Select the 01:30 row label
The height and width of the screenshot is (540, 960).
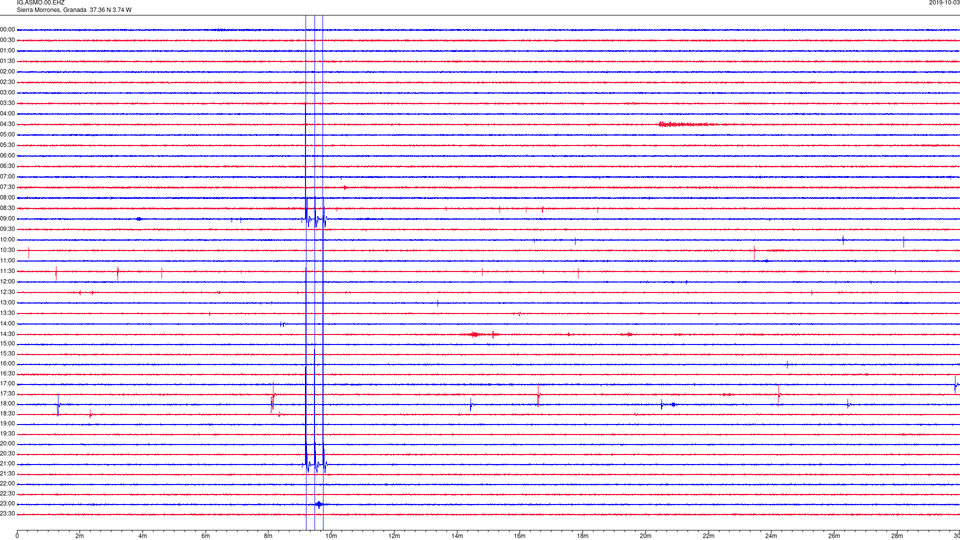tap(8, 61)
